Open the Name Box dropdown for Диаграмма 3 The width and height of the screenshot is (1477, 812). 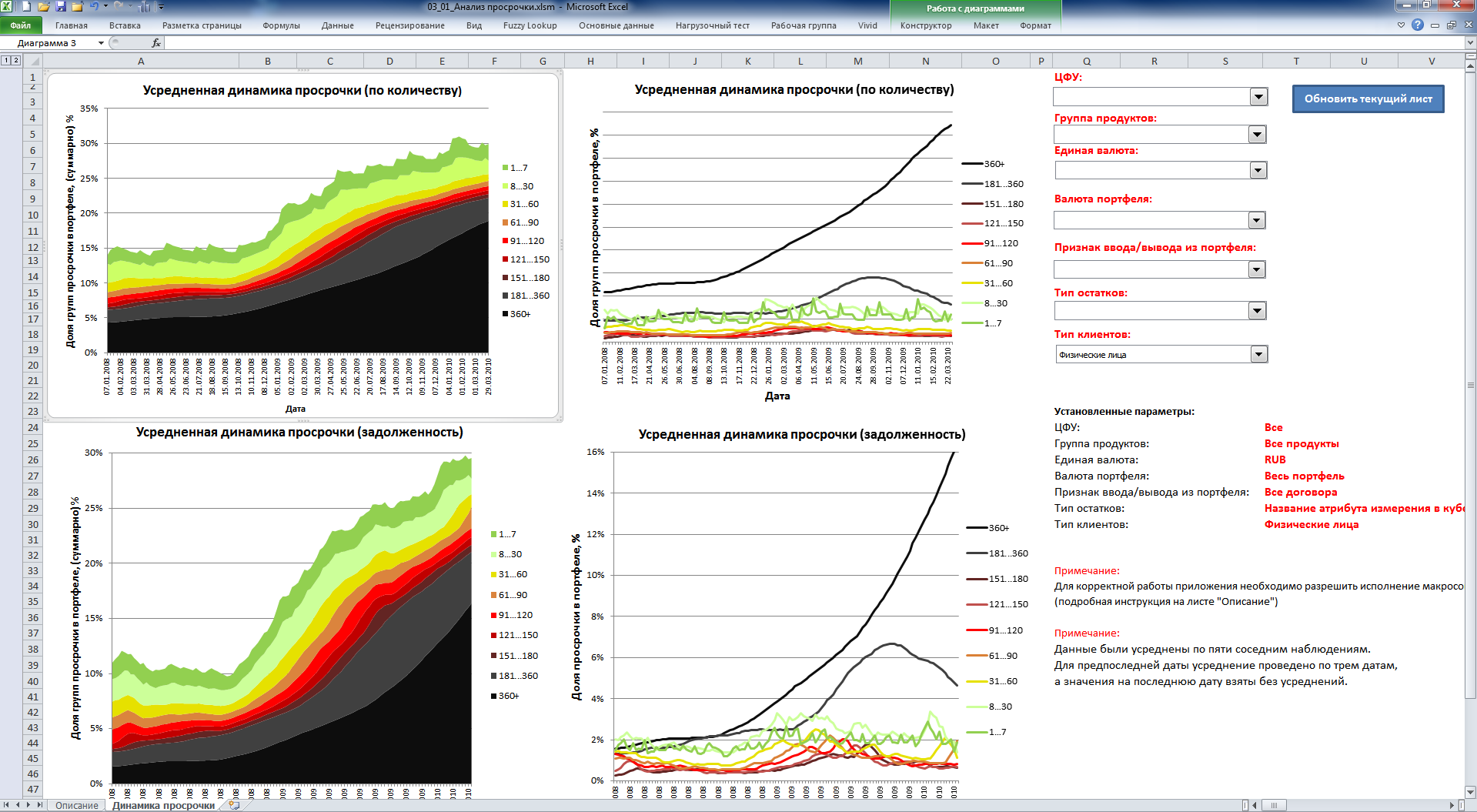tap(101, 43)
